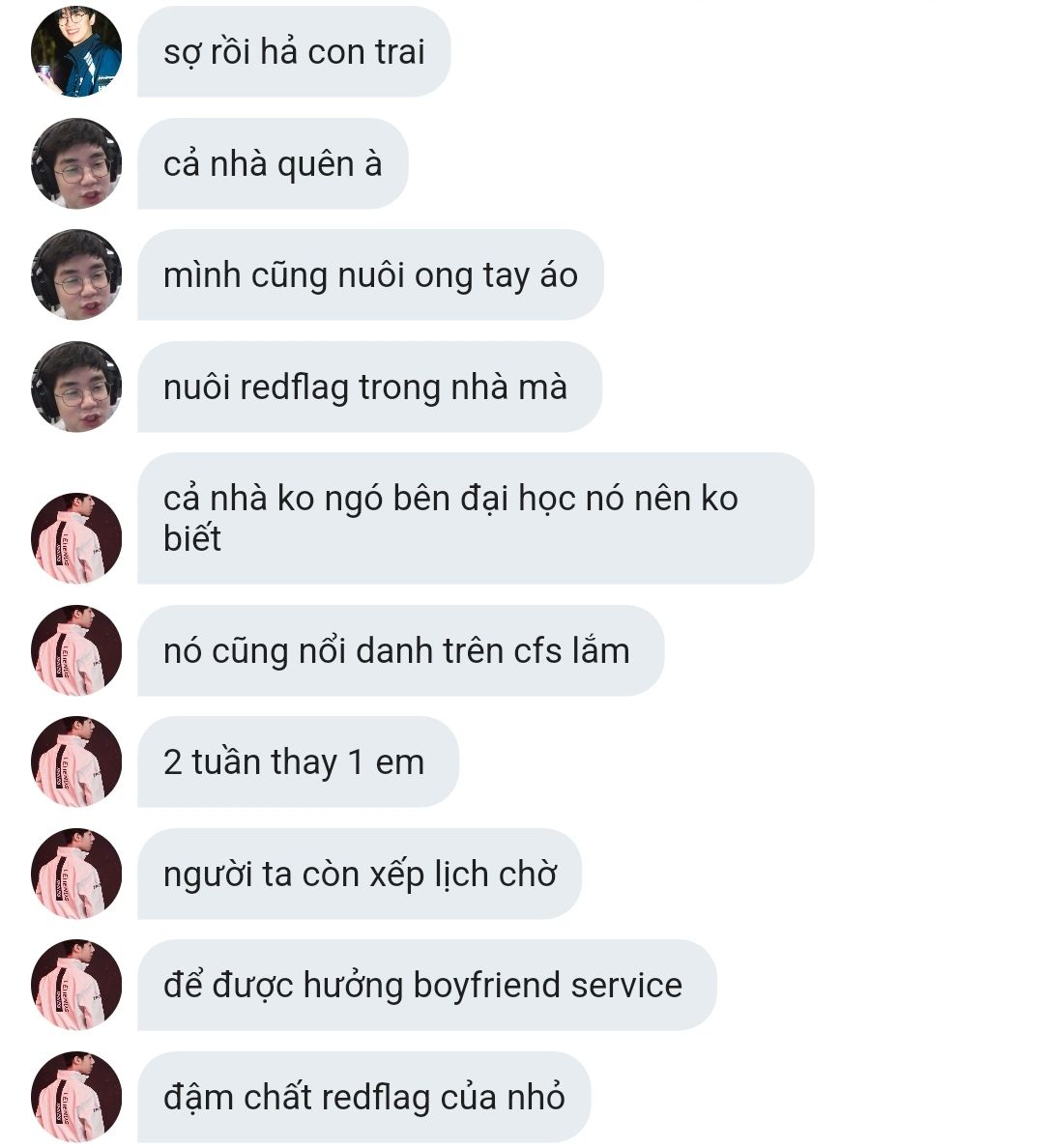Tap the "mình cũng nuôi ong tay áo" bubble

[x=370, y=274]
